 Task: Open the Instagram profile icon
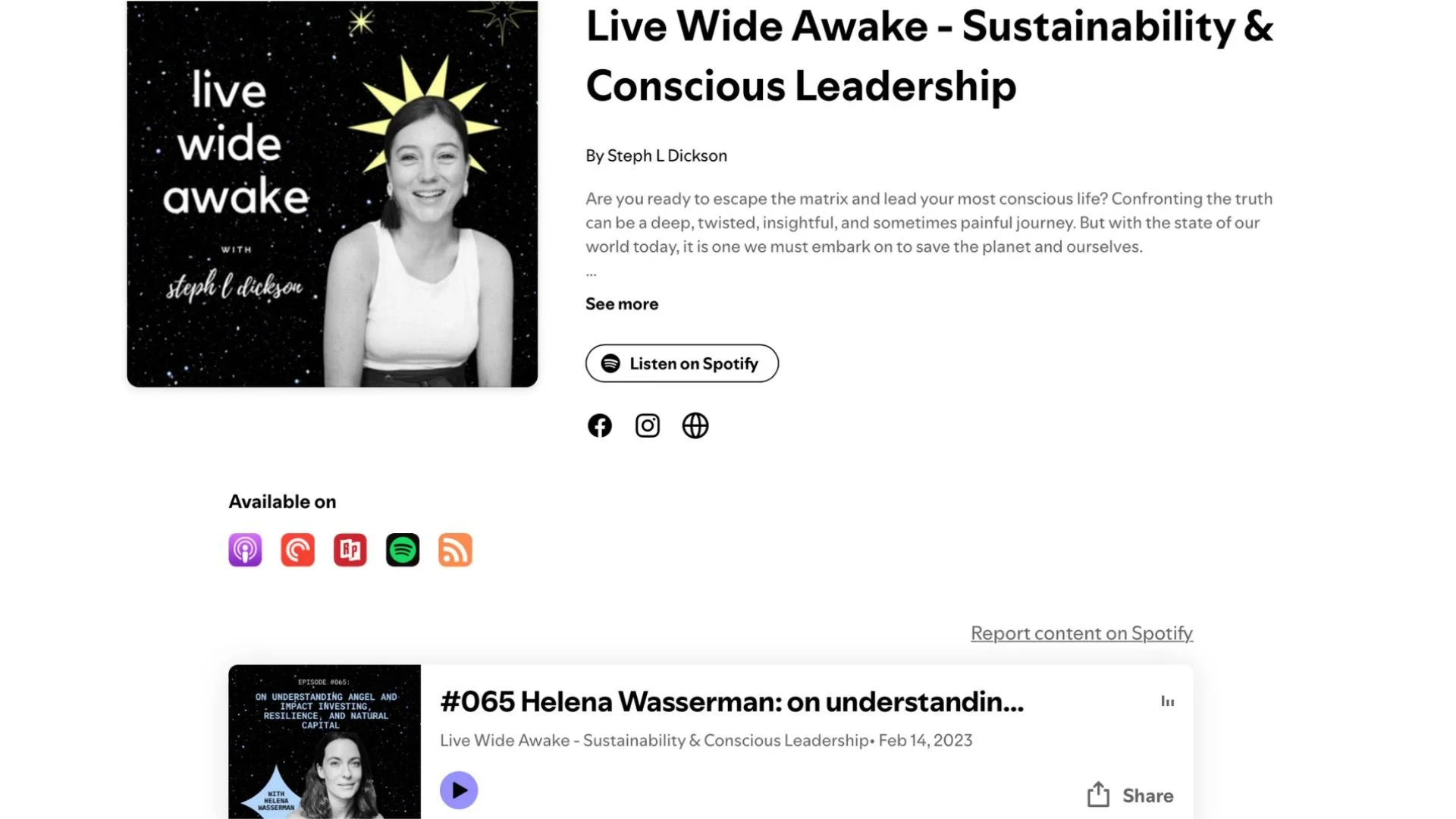coord(647,425)
